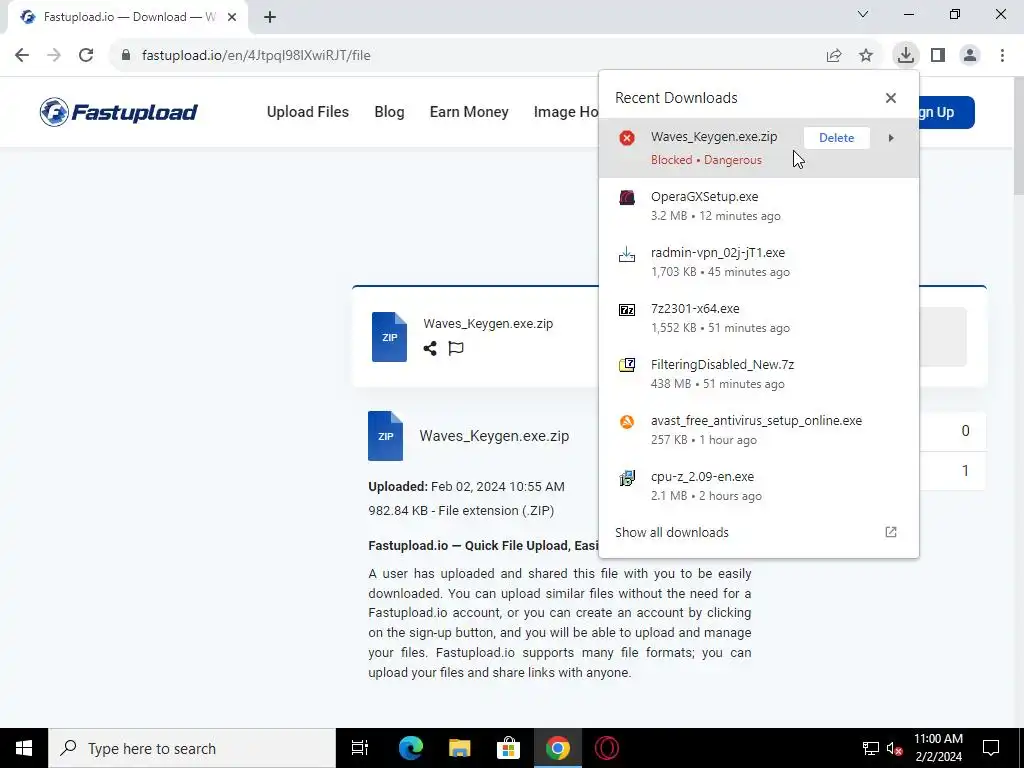Click the cpu-z_2.09-en.exe file name
Image resolution: width=1024 pixels, height=768 pixels.
tap(702, 476)
